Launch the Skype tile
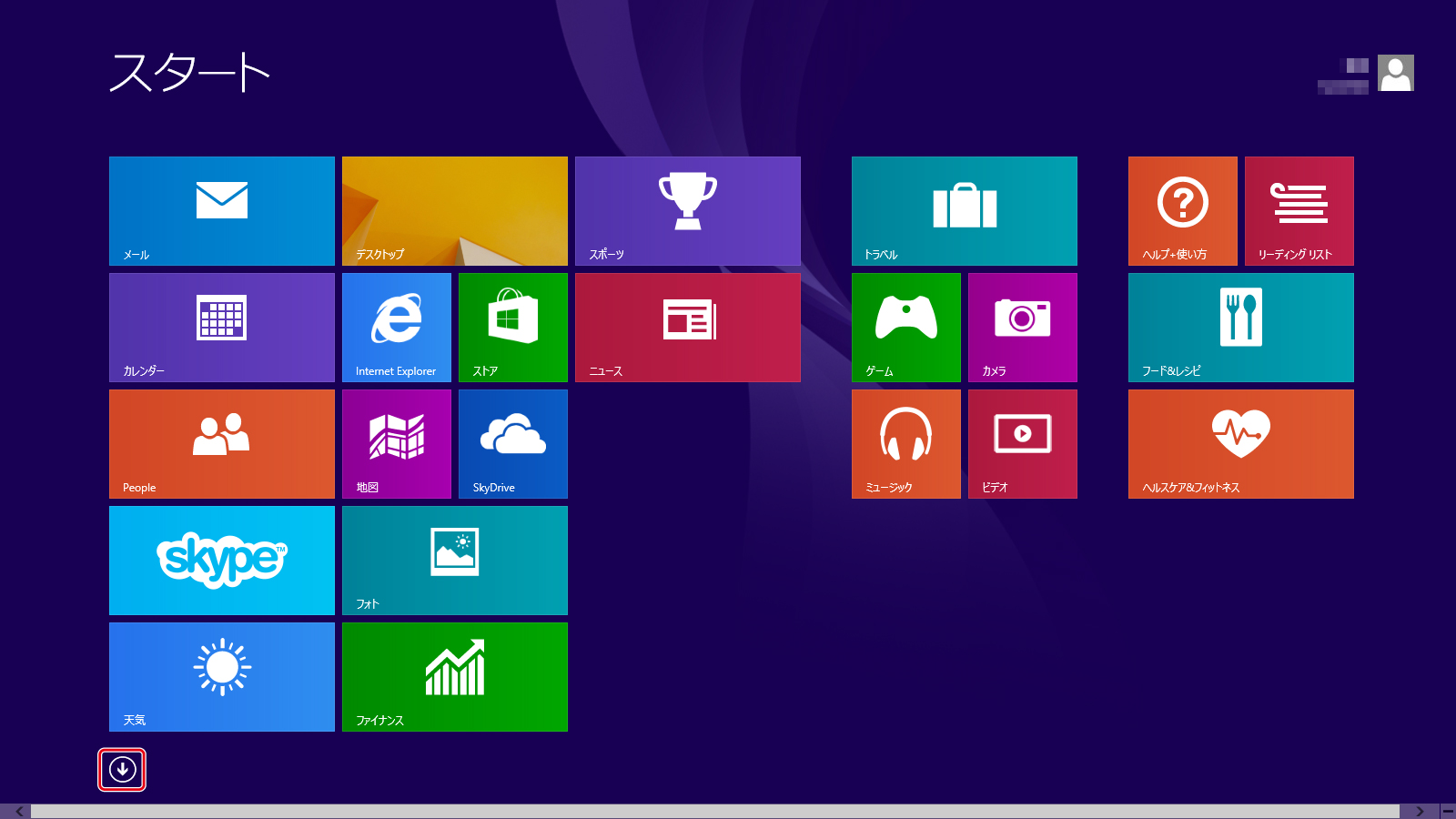 tap(222, 561)
